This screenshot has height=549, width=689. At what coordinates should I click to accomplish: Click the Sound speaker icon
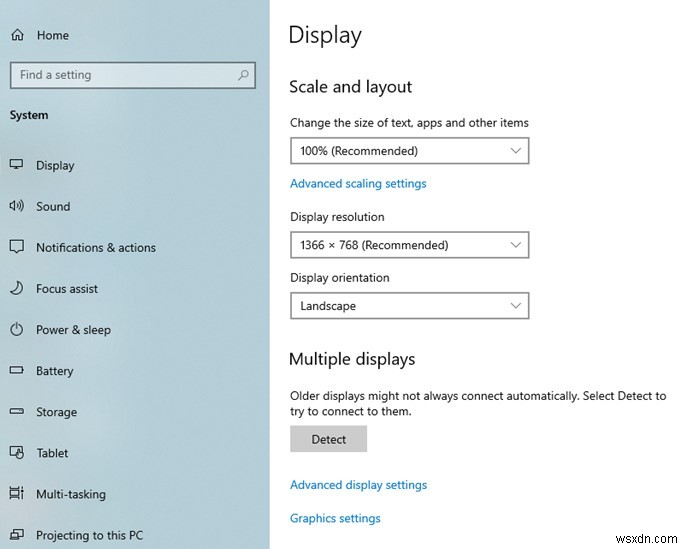point(17,206)
